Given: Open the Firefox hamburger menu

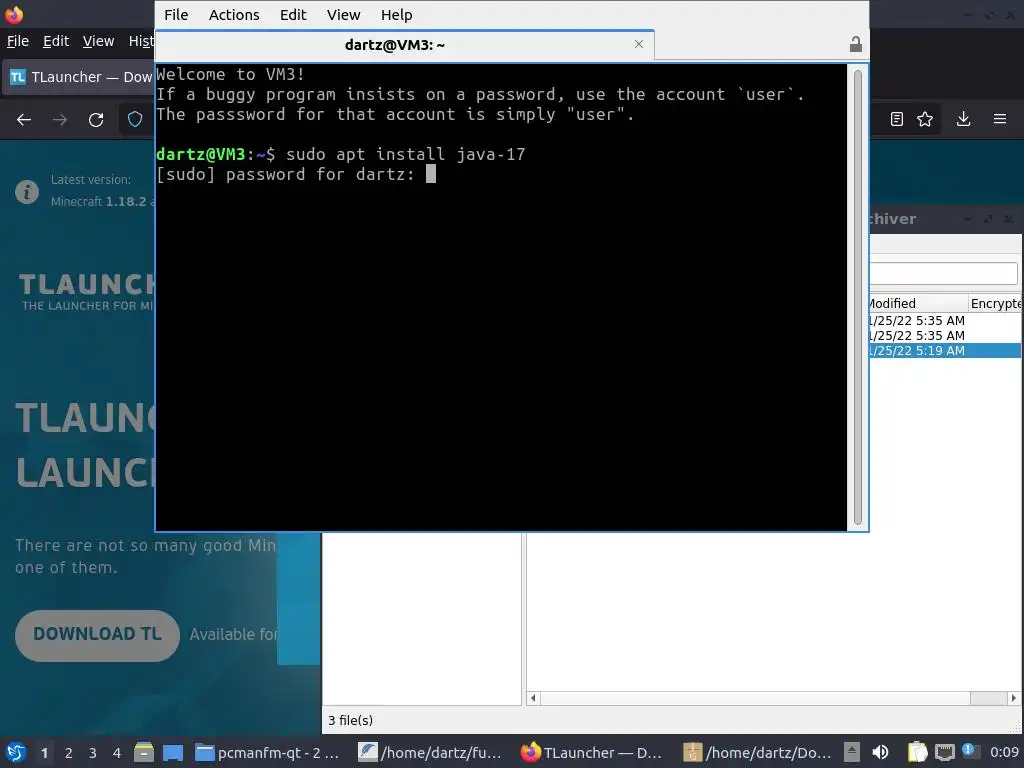Looking at the screenshot, I should click(1000, 119).
